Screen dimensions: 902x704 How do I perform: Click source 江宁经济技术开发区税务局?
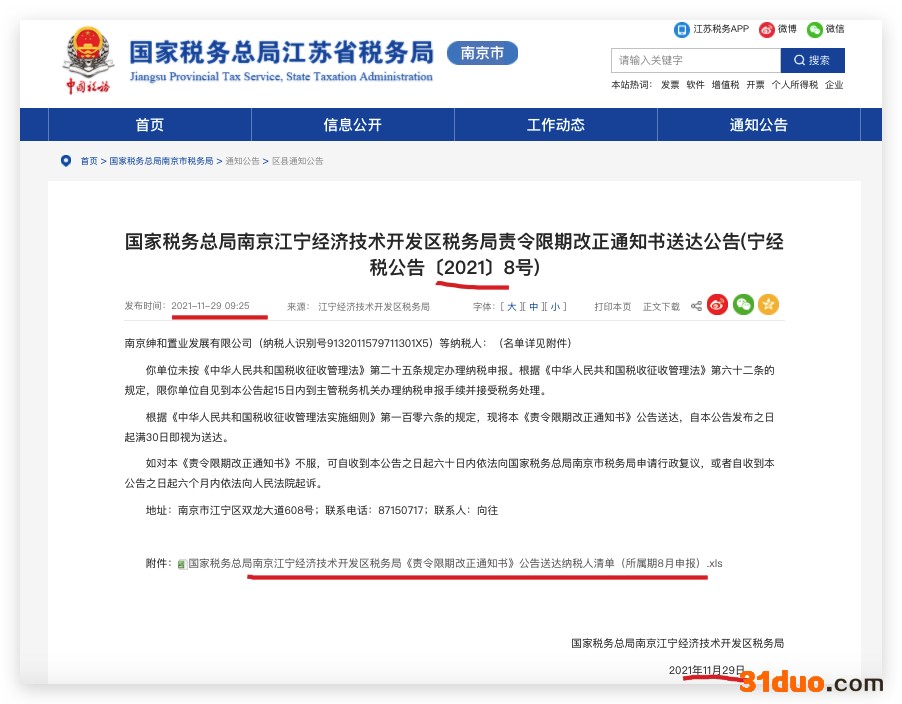coord(374,307)
